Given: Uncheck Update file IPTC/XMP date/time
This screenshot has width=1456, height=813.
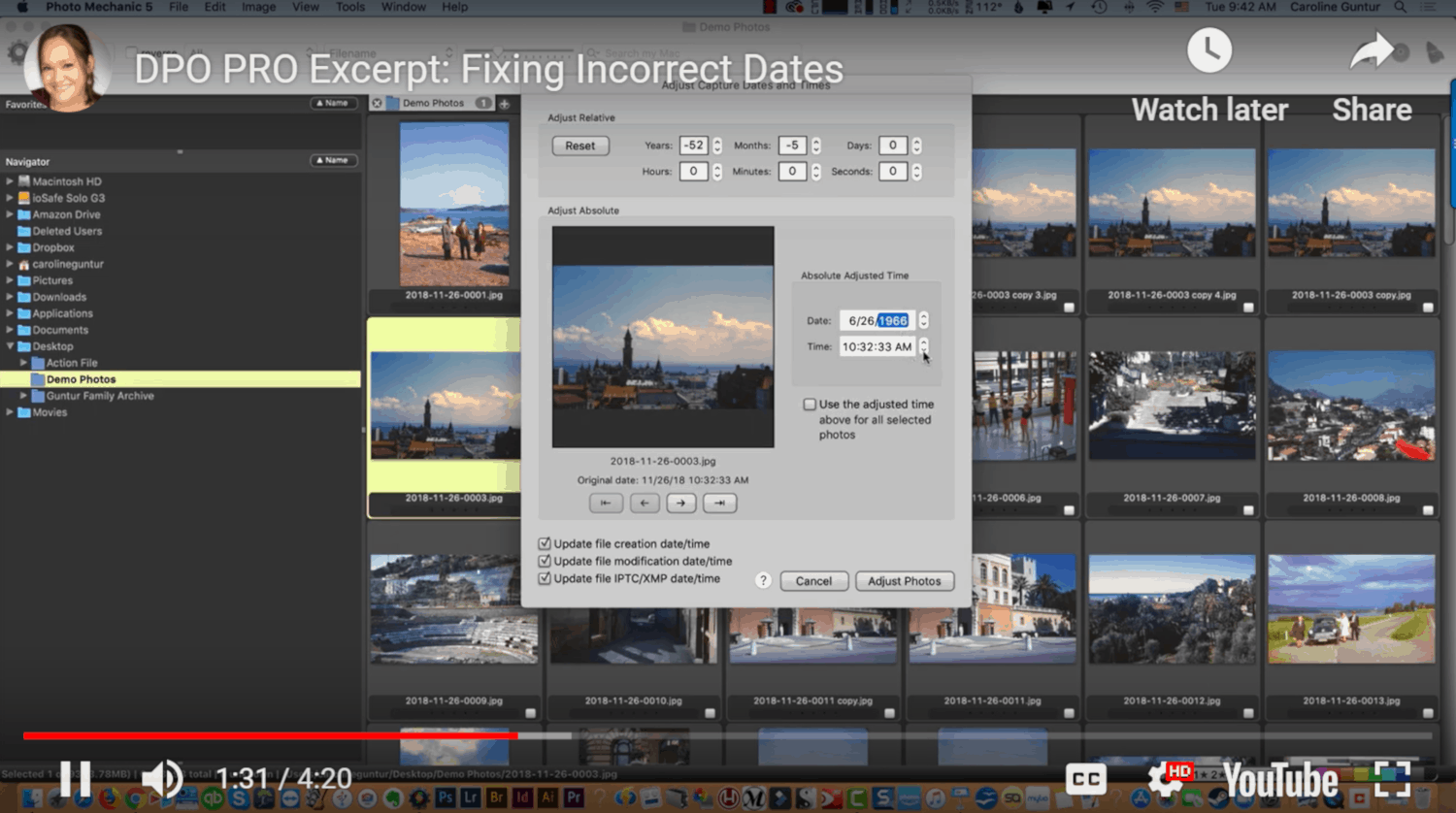Looking at the screenshot, I should [x=545, y=578].
